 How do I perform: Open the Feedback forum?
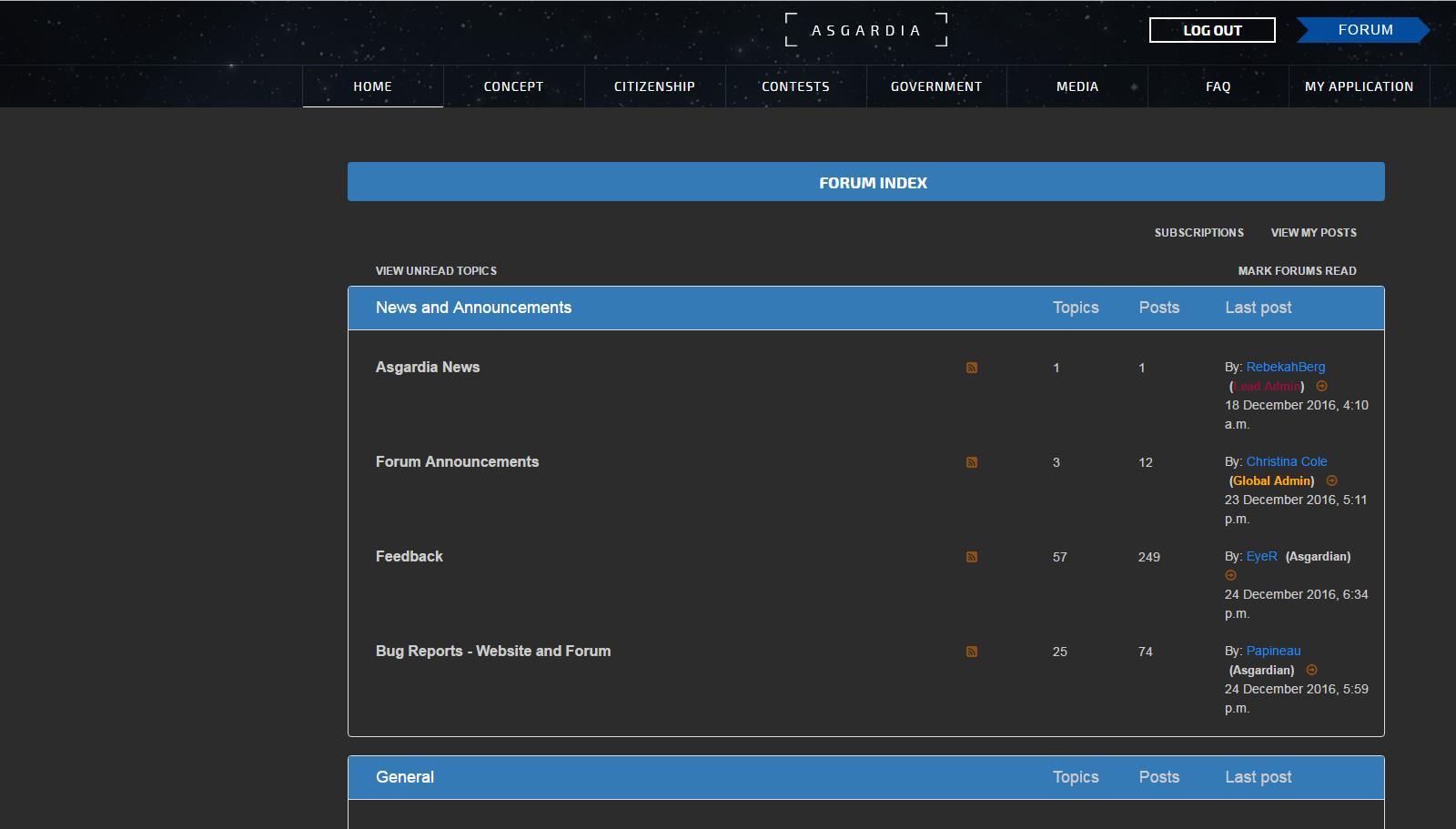point(409,557)
